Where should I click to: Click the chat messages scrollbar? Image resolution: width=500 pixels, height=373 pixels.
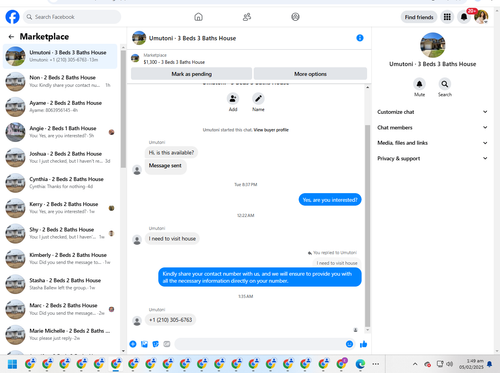367,226
